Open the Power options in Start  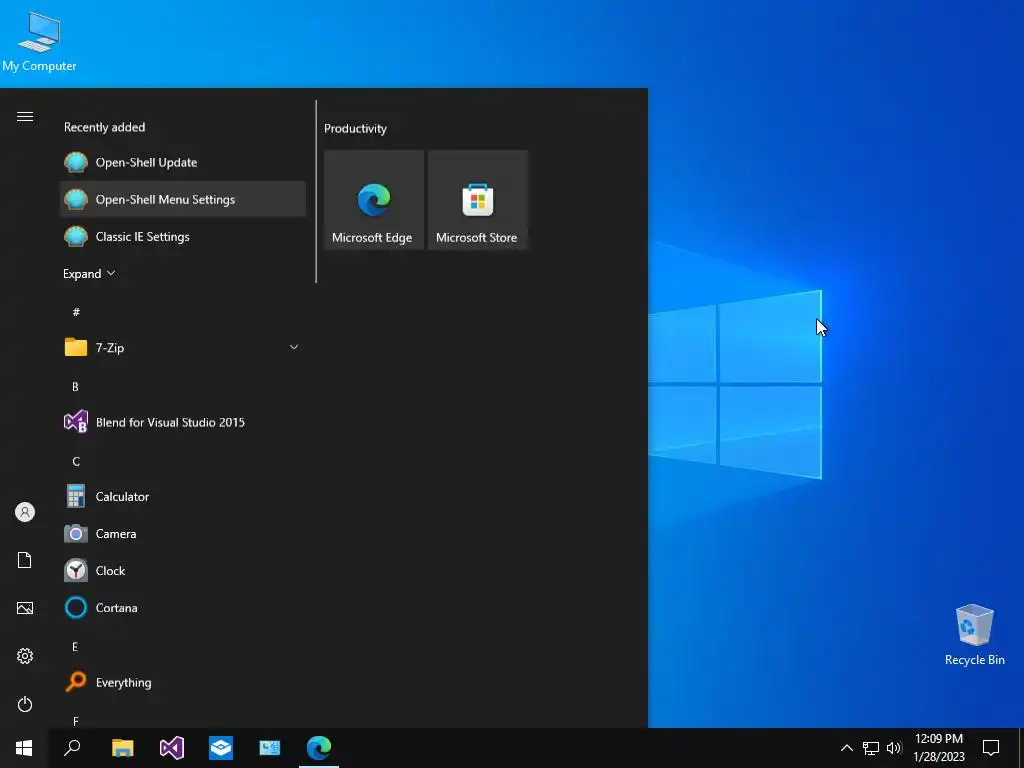coord(25,704)
